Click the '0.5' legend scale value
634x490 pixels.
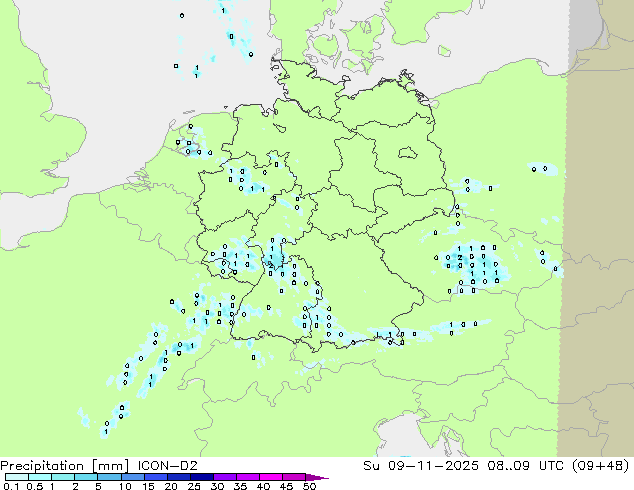pyautogui.click(x=35, y=486)
